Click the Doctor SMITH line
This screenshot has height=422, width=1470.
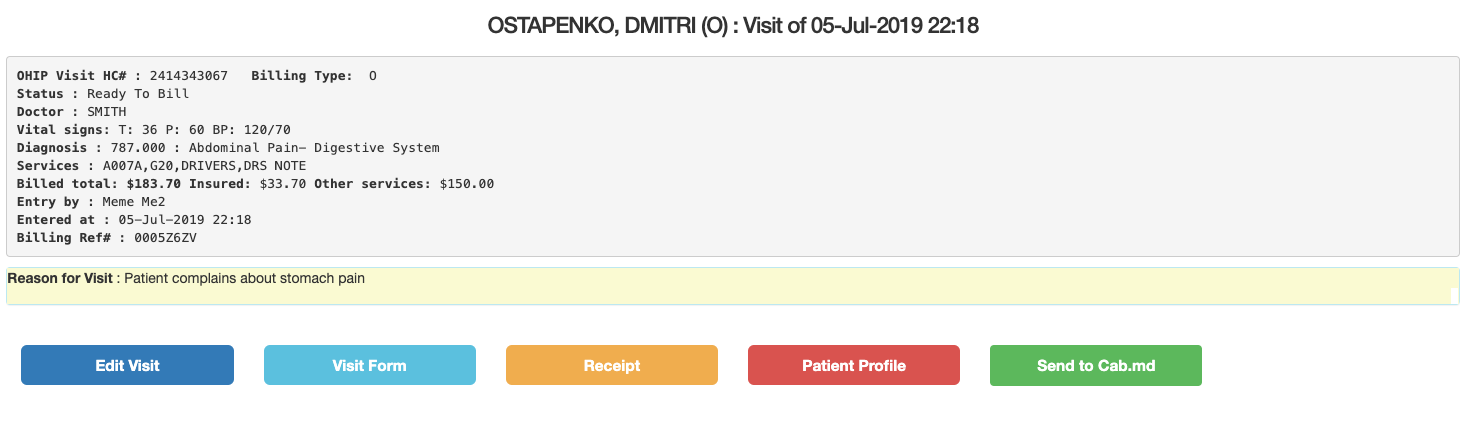72,112
